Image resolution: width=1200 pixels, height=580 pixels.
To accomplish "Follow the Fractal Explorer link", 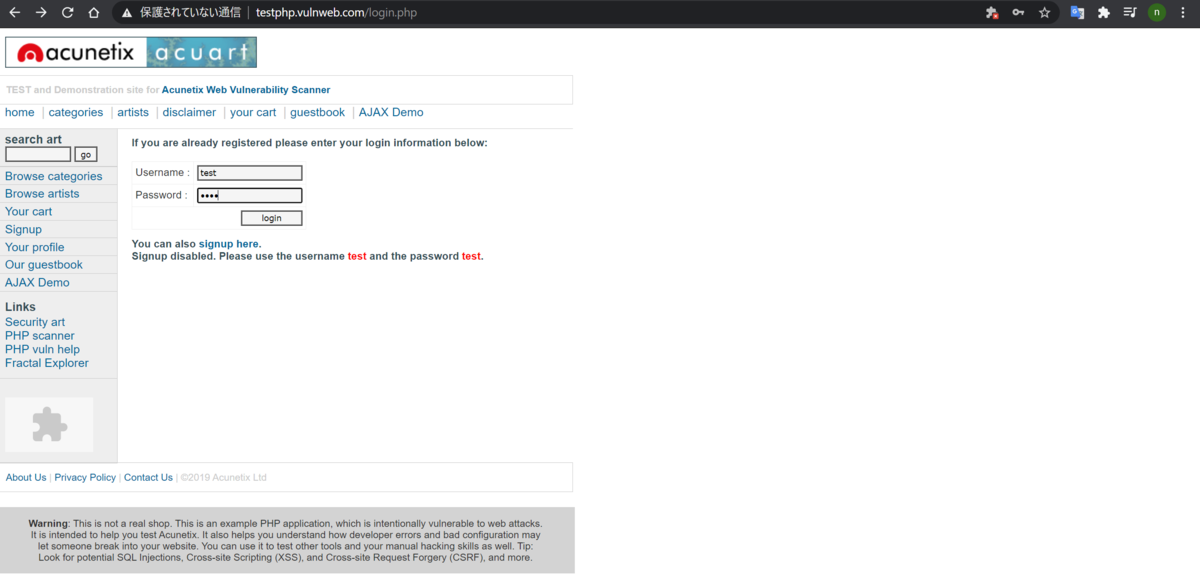I will click(47, 363).
